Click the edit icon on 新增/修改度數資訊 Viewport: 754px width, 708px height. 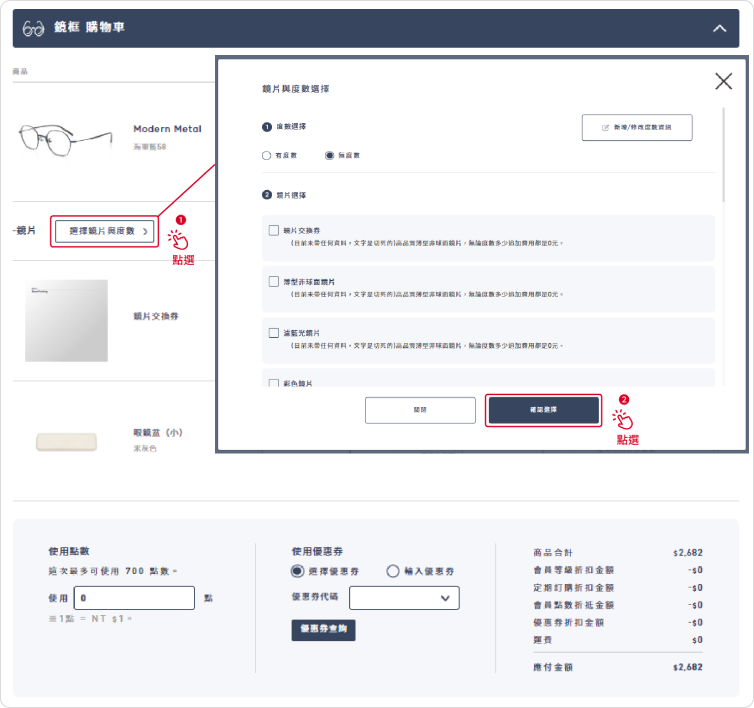(605, 128)
